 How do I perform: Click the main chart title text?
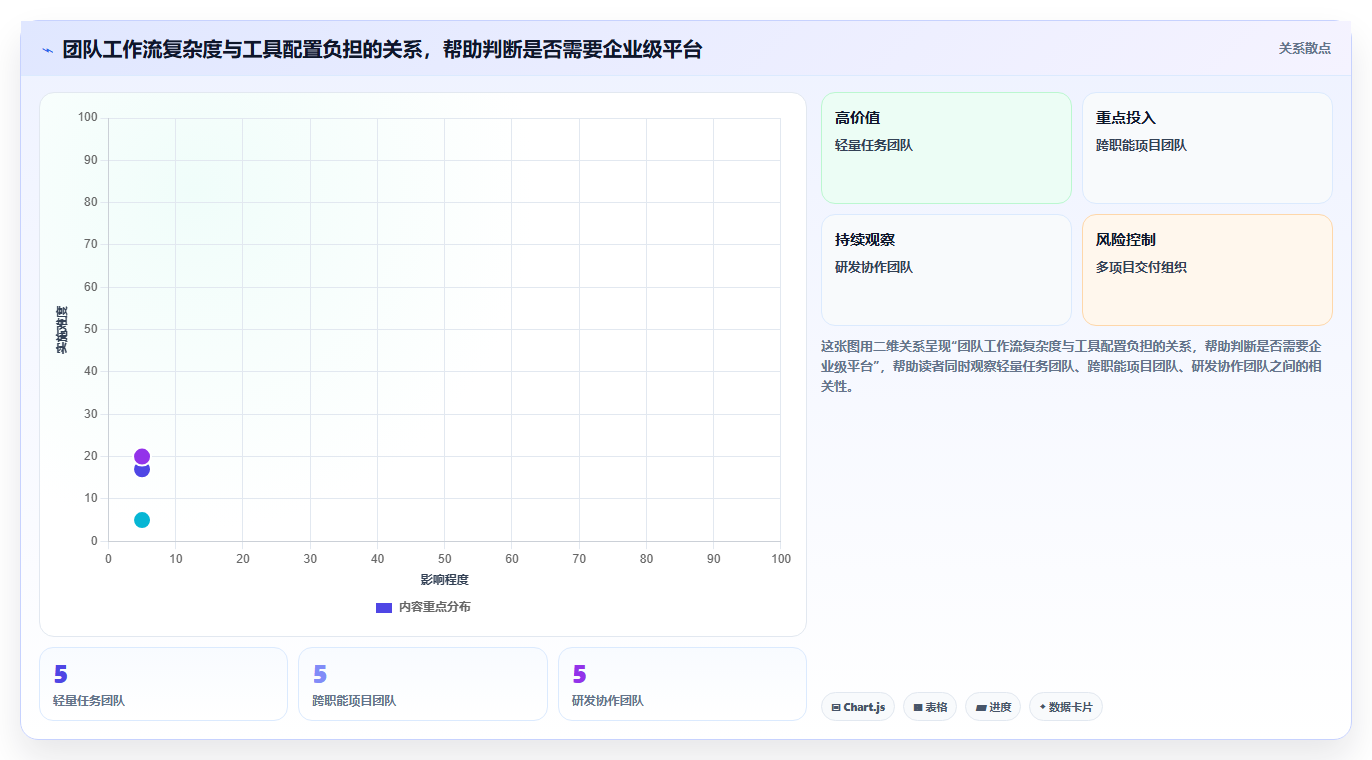point(382,49)
